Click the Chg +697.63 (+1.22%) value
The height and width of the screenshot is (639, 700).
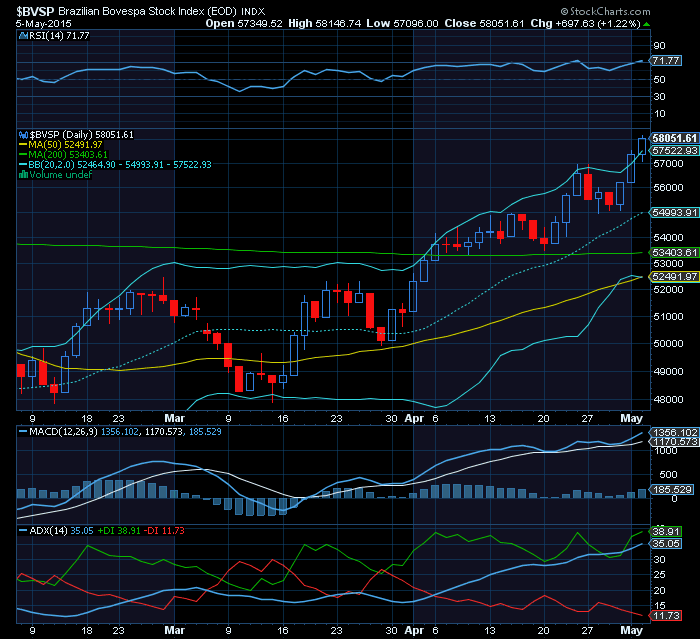586,23
